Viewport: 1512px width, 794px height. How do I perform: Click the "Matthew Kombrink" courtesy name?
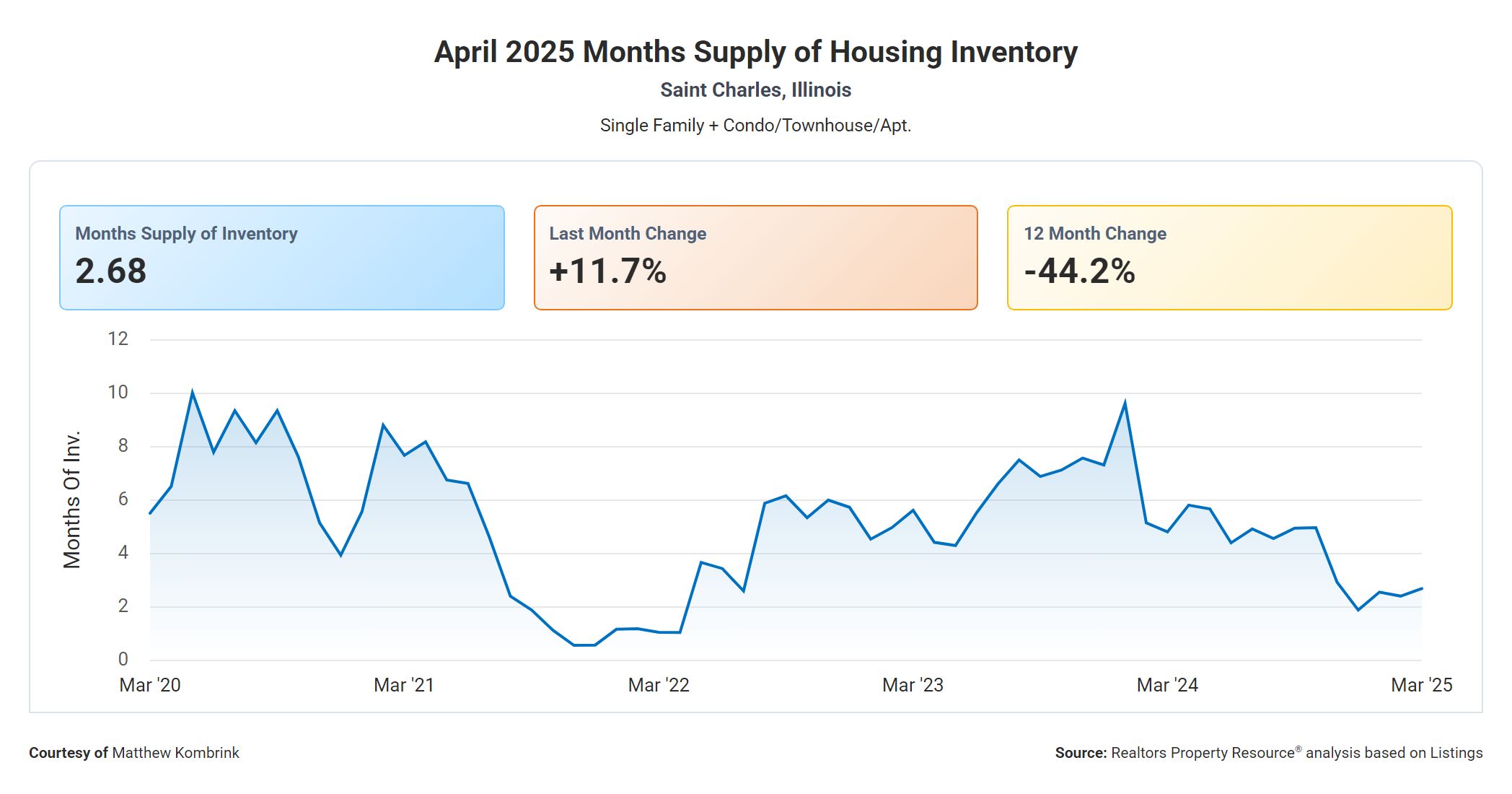175,753
